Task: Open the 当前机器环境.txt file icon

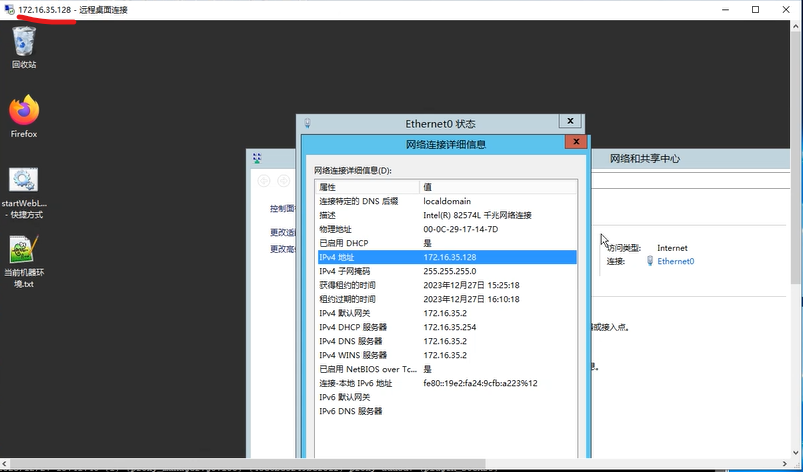Action: pos(24,262)
